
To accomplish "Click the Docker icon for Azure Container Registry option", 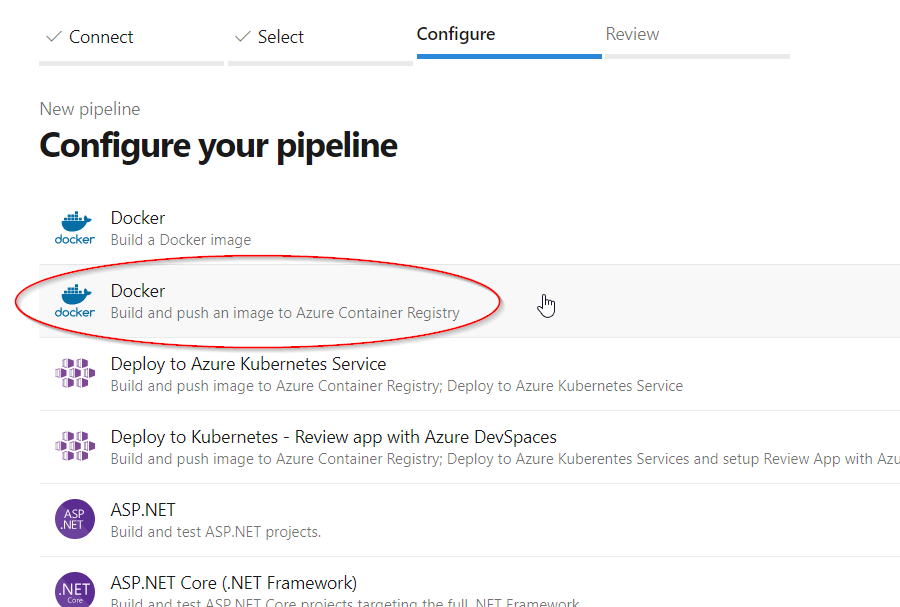I will [x=75, y=301].
